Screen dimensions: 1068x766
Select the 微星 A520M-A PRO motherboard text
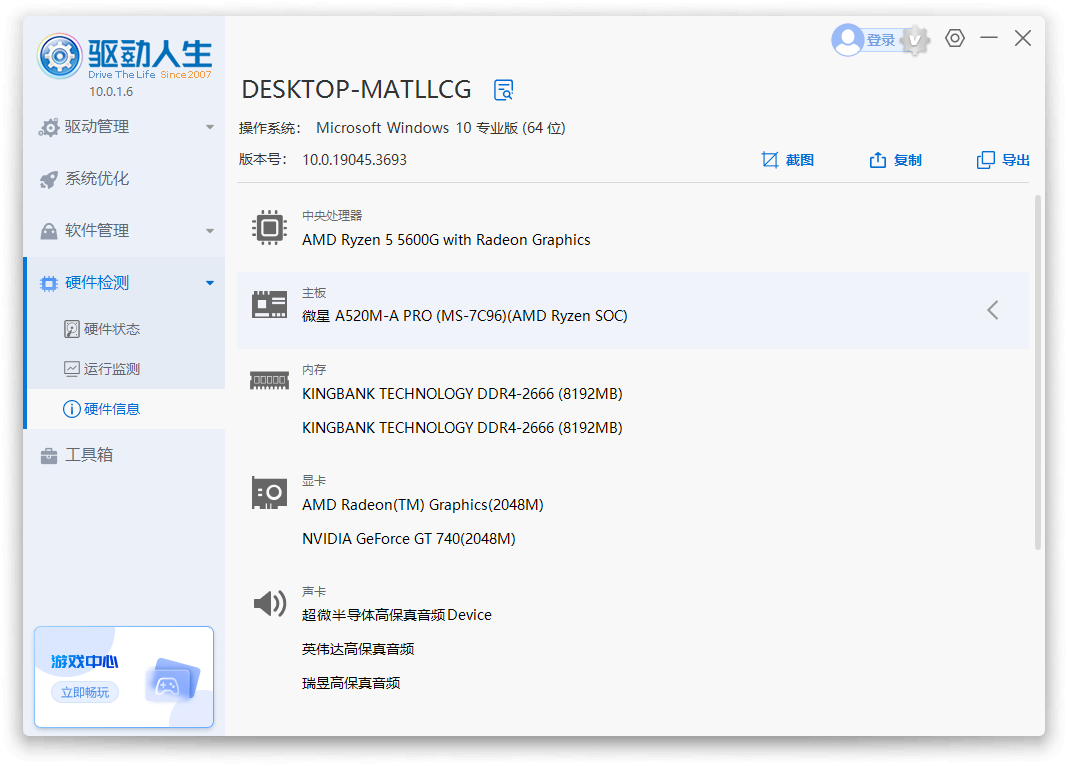pyautogui.click(x=465, y=317)
